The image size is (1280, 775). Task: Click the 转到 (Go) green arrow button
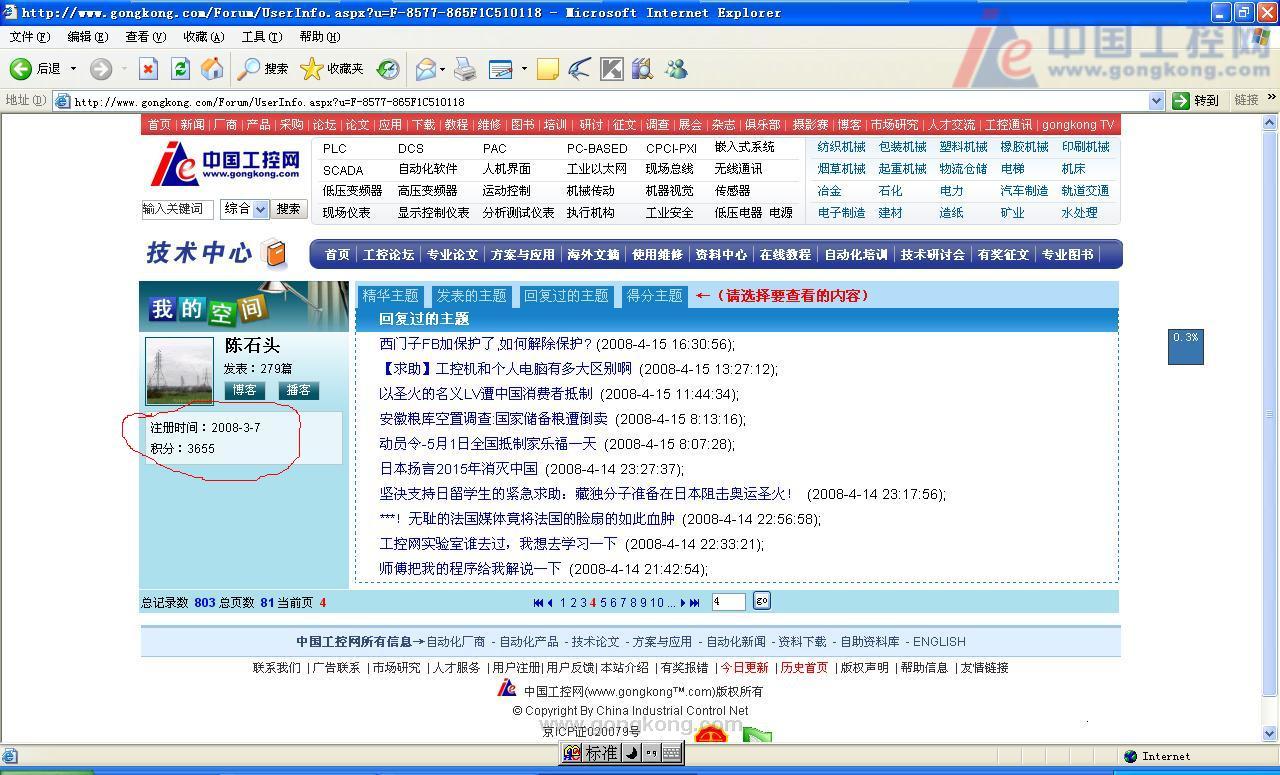(1196, 100)
